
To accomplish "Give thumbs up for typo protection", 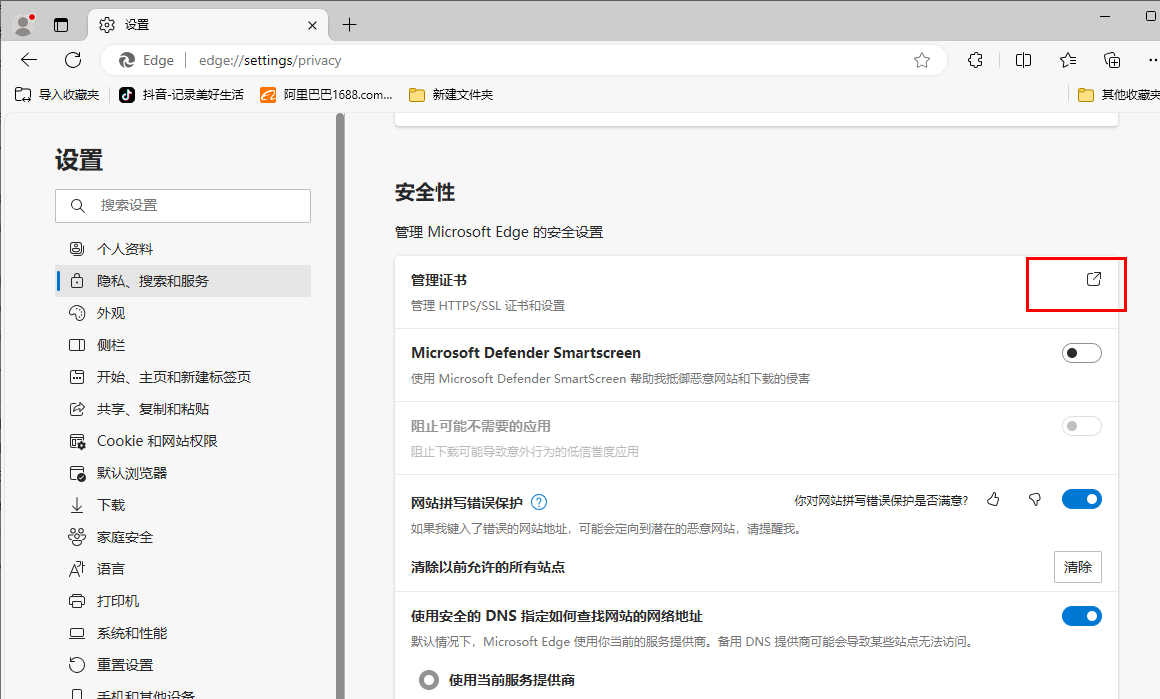I will 994,500.
